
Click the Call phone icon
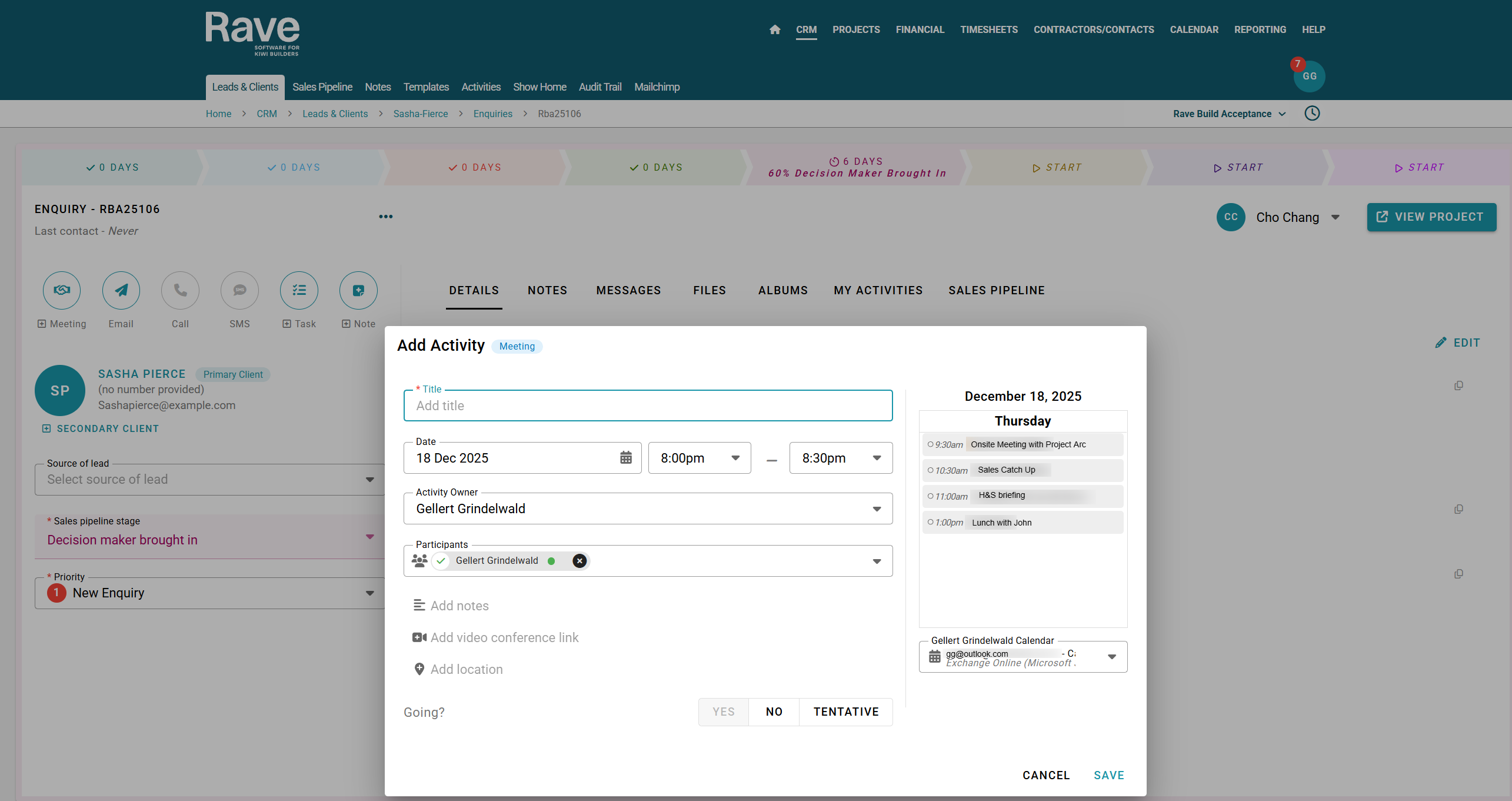tap(180, 290)
